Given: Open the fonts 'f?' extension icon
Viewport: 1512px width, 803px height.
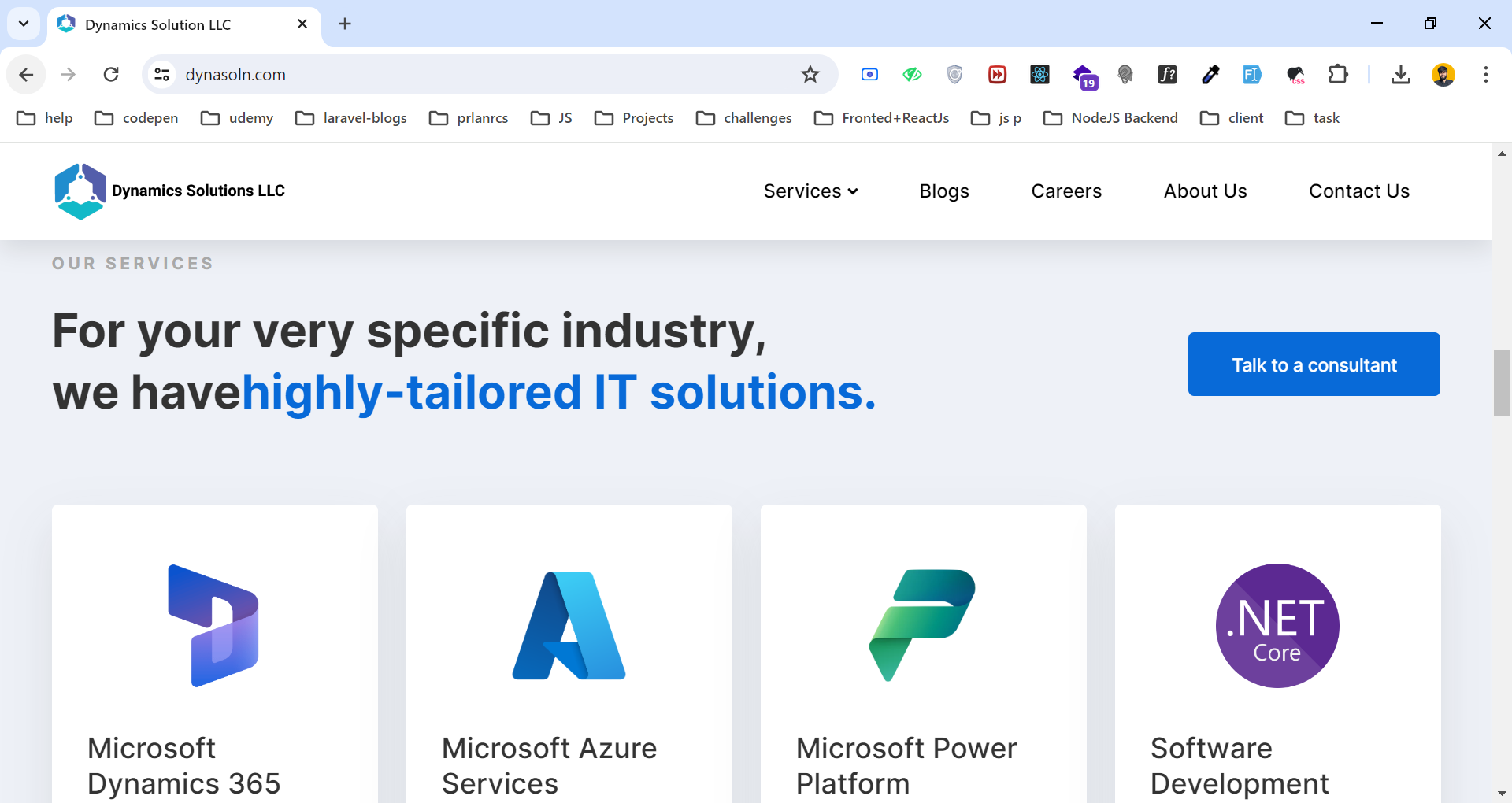Looking at the screenshot, I should point(1167,75).
